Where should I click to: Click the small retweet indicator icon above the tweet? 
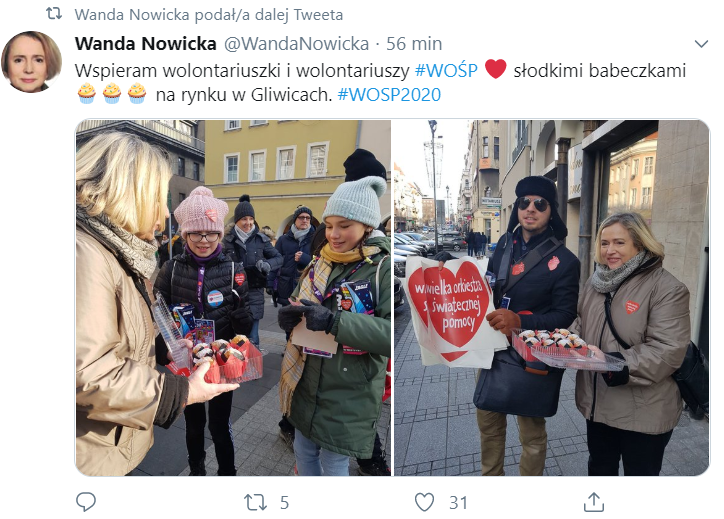54,14
